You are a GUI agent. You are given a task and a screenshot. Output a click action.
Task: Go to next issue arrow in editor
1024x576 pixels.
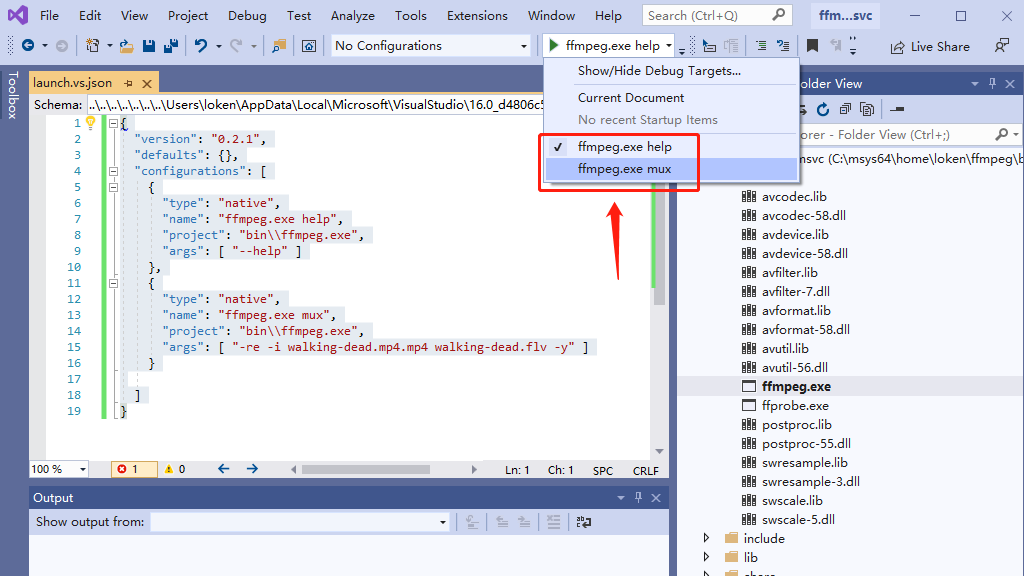point(252,469)
